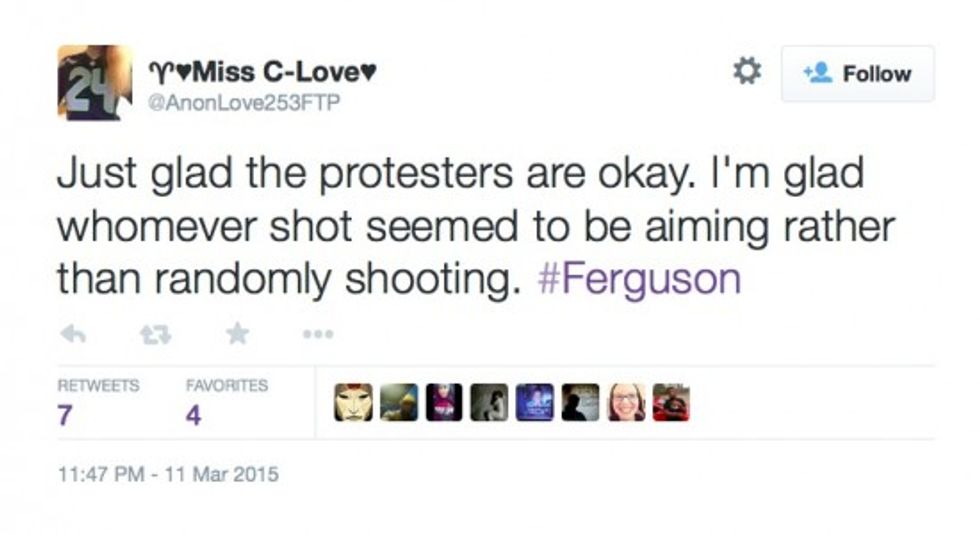Image resolution: width=980 pixels, height=535 pixels.
Task: Click the Miss C-Love display name
Action: (x=265, y=72)
